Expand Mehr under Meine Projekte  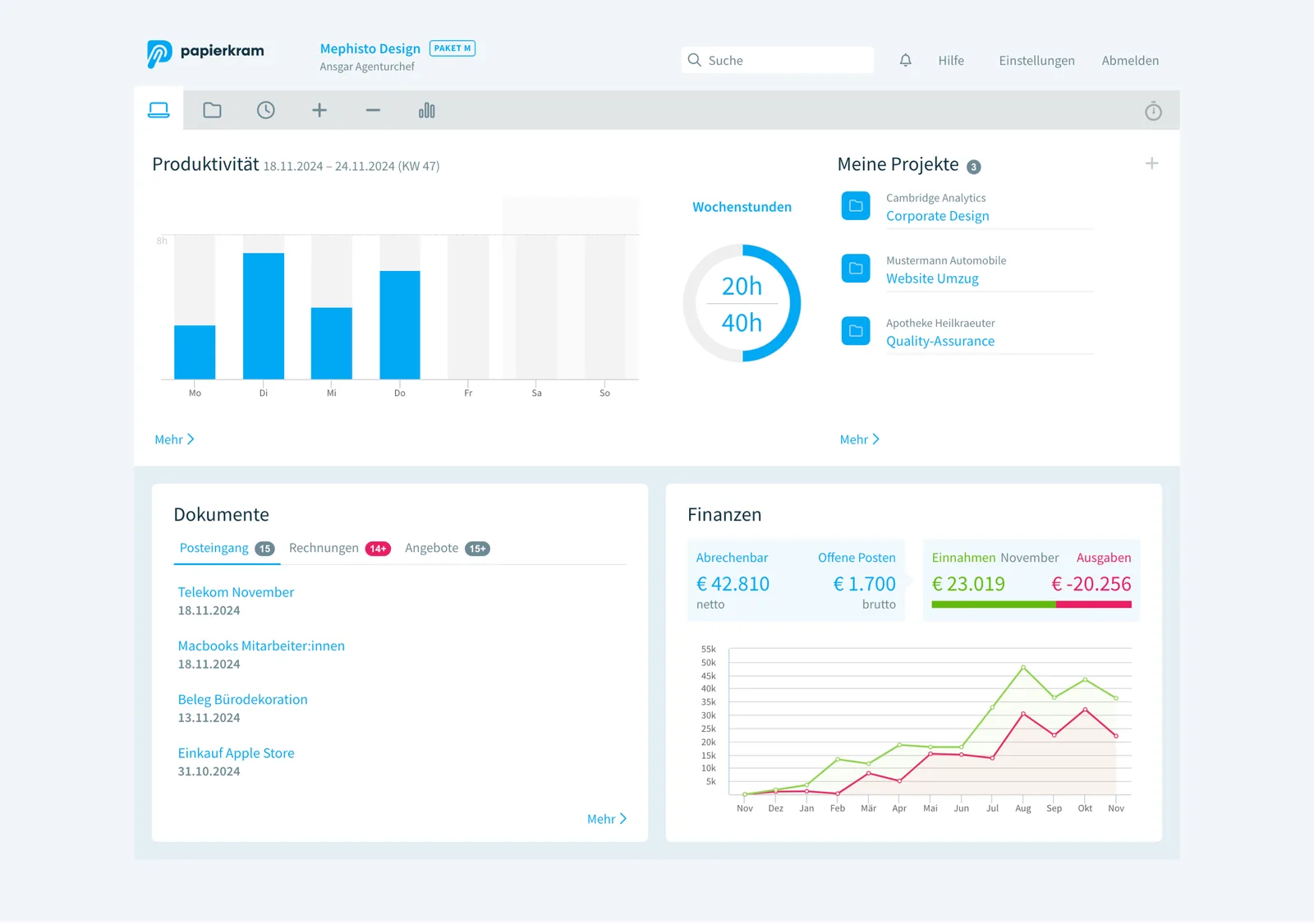[859, 439]
